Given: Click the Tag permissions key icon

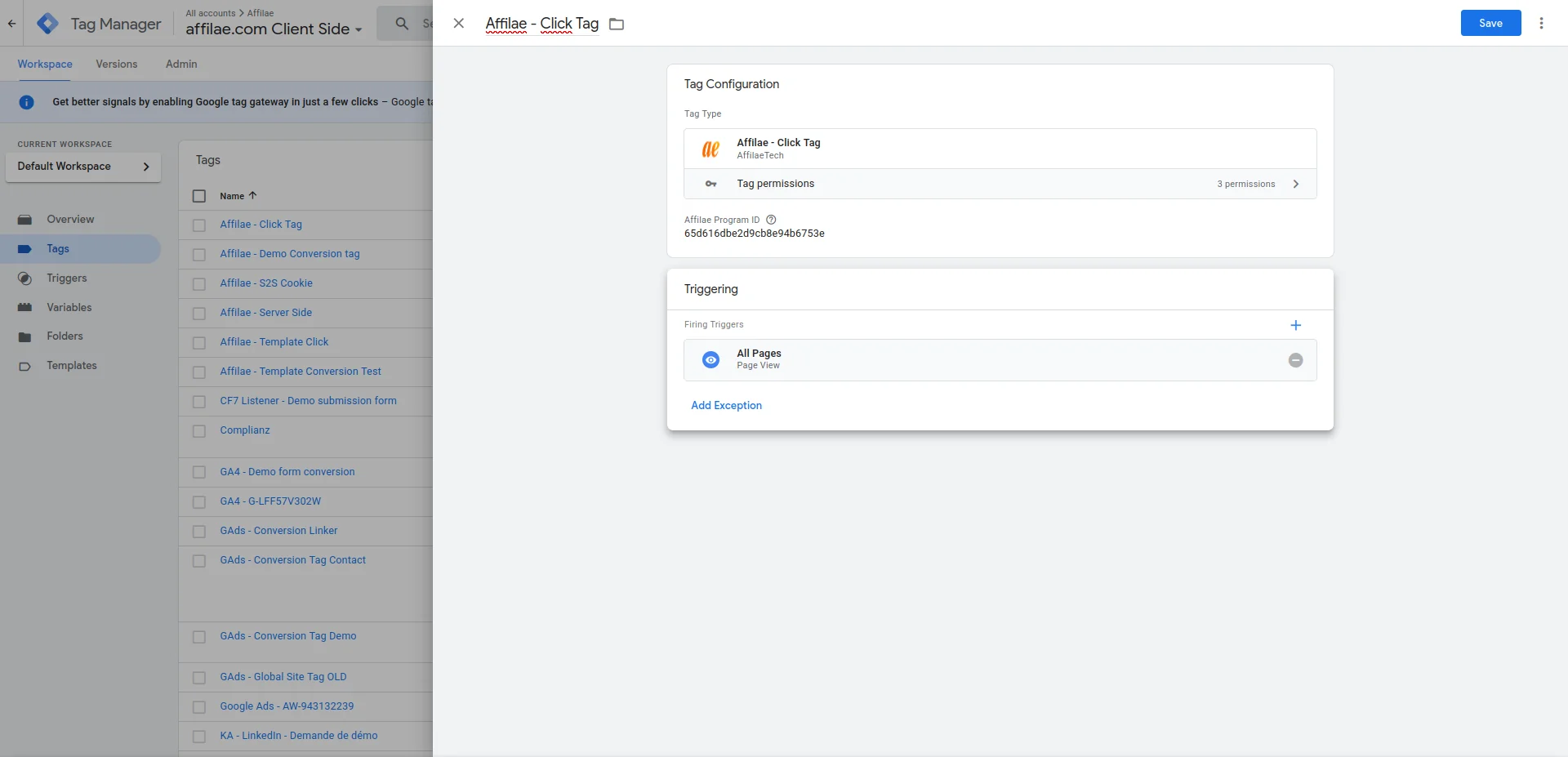Looking at the screenshot, I should click(710, 184).
